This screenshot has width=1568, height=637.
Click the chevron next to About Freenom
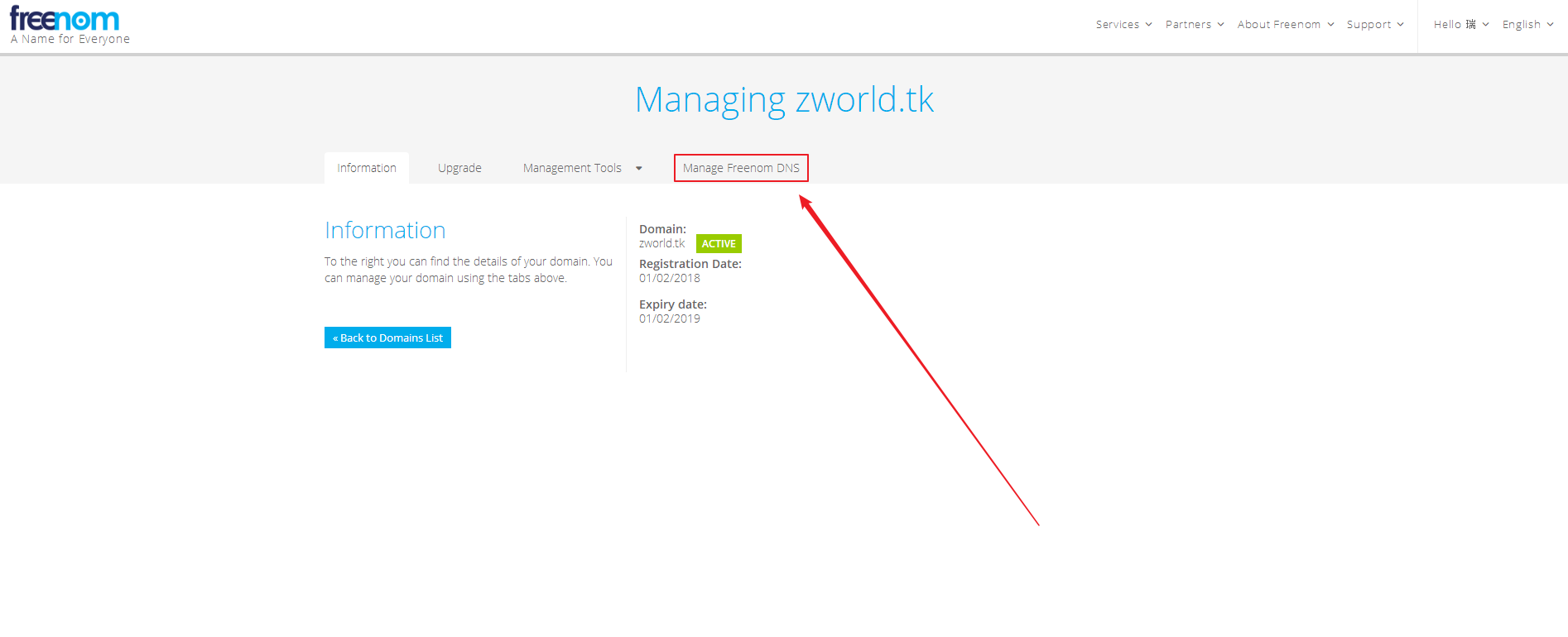coord(1331,25)
